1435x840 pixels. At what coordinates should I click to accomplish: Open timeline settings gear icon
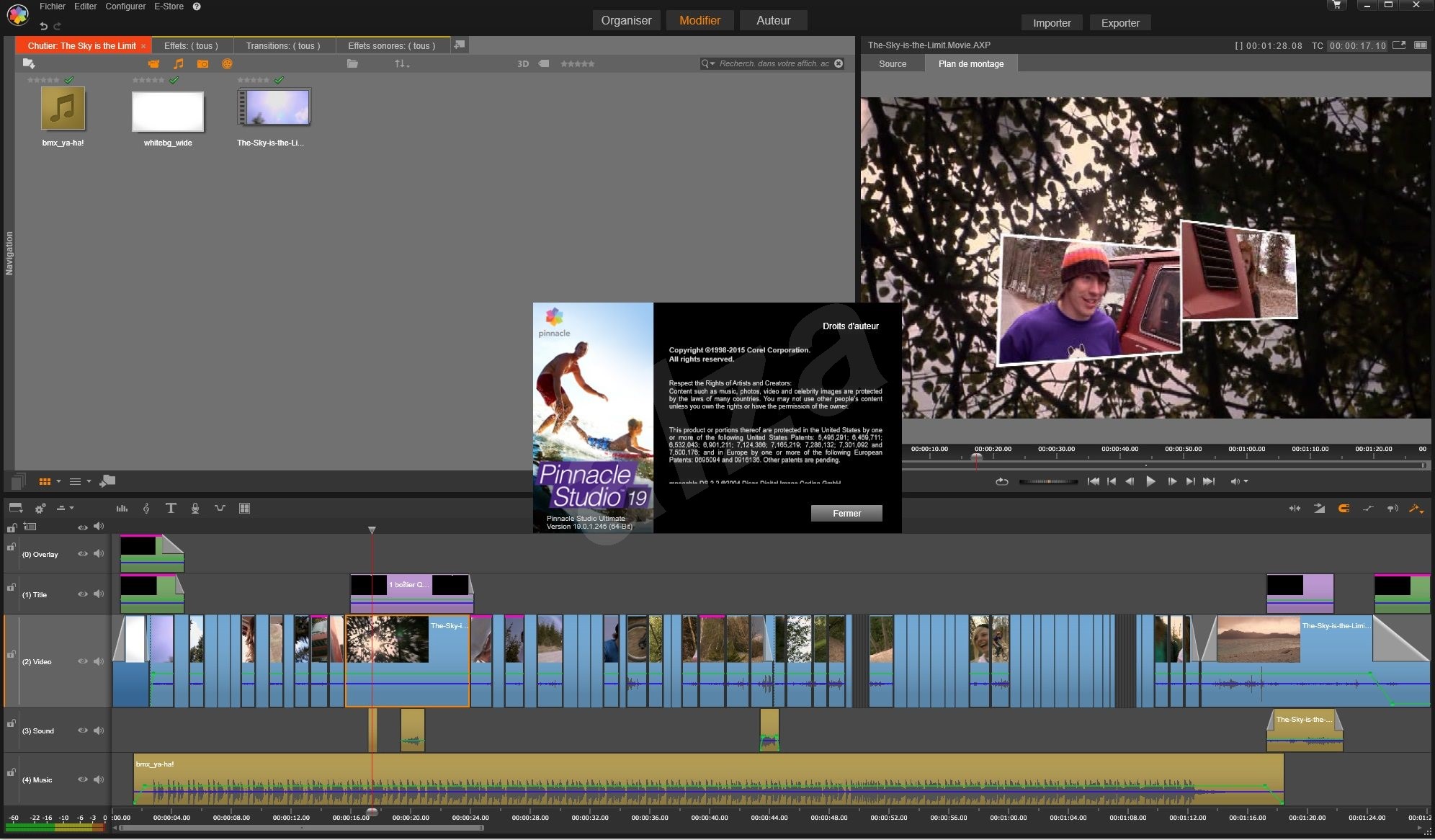[40, 508]
